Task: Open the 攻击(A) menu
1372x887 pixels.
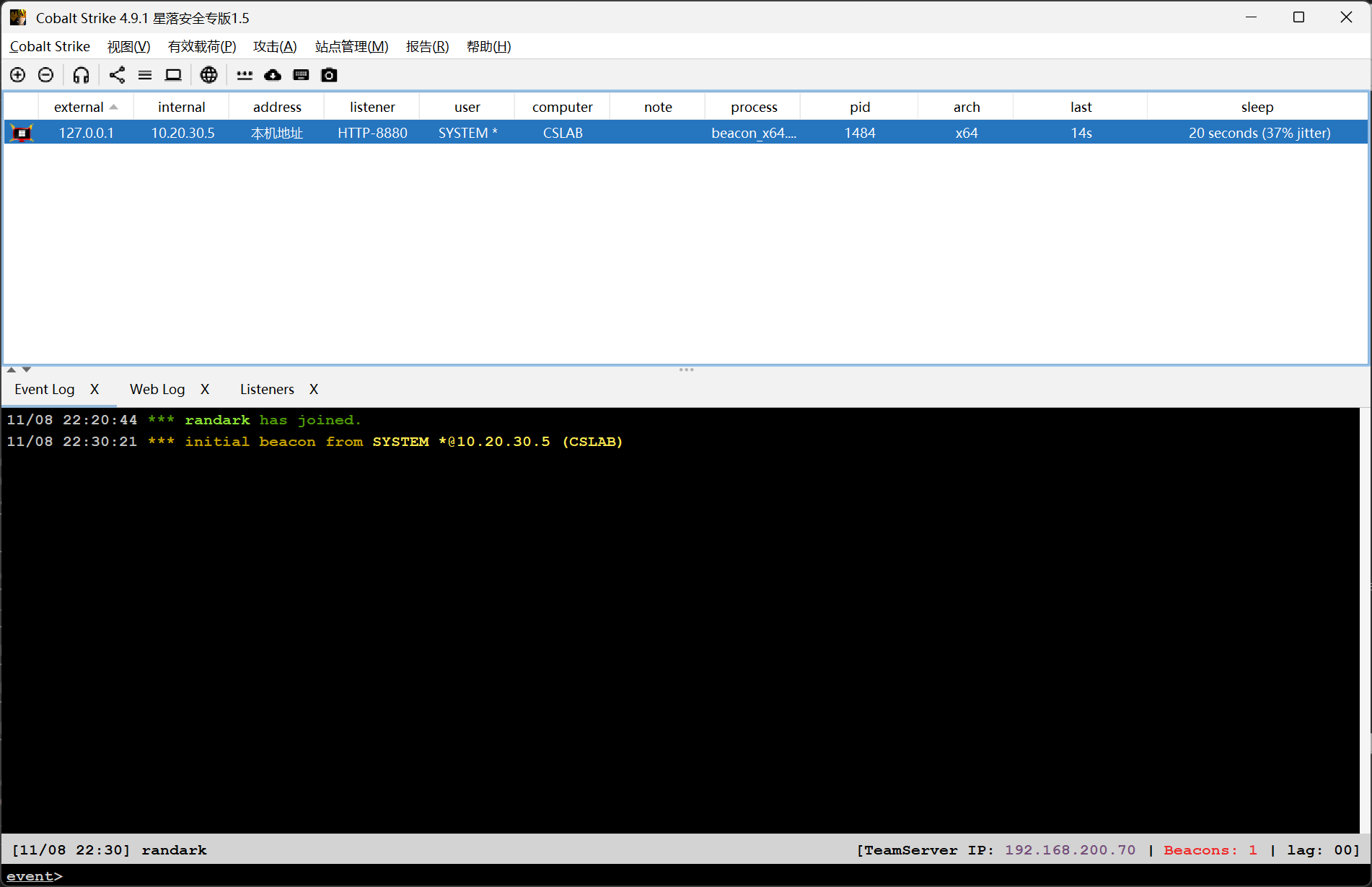Action: (275, 47)
